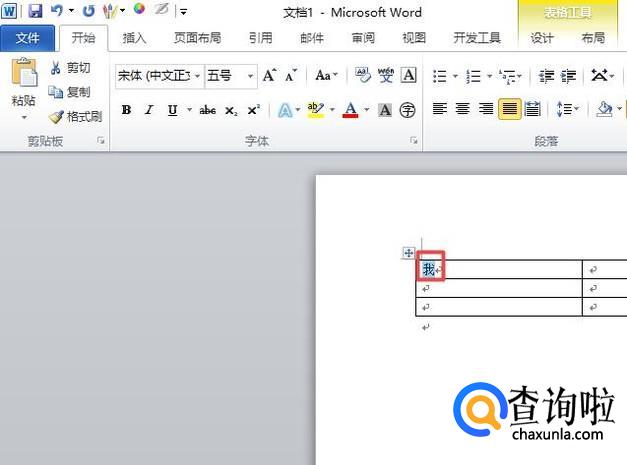This screenshot has width=627, height=465.
Task: Click the Cut (剪切) scissors icon
Action: click(x=56, y=68)
